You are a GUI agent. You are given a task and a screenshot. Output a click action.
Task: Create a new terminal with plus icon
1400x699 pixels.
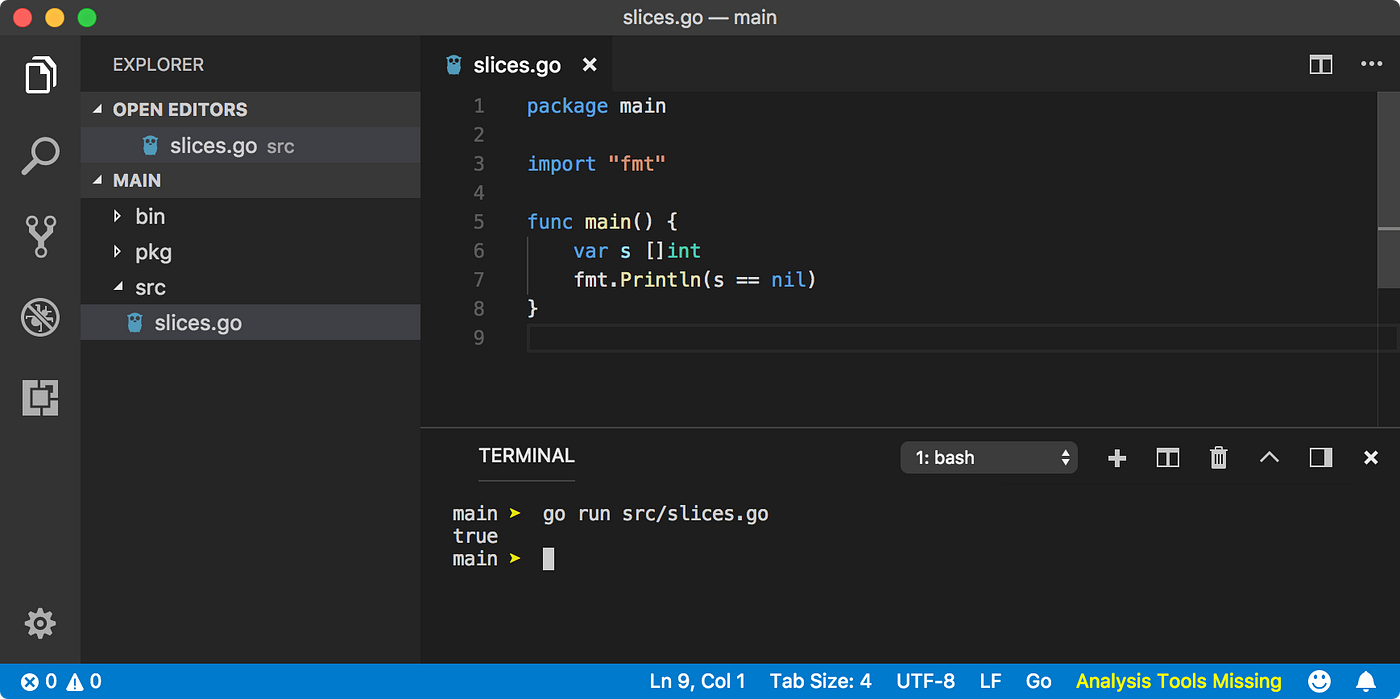click(x=1117, y=458)
